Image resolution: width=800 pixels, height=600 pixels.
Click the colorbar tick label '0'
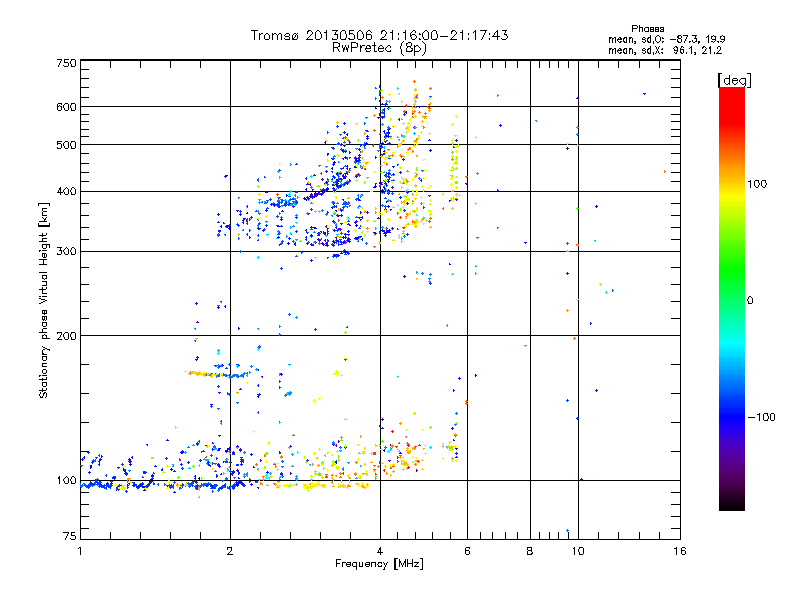tap(750, 301)
